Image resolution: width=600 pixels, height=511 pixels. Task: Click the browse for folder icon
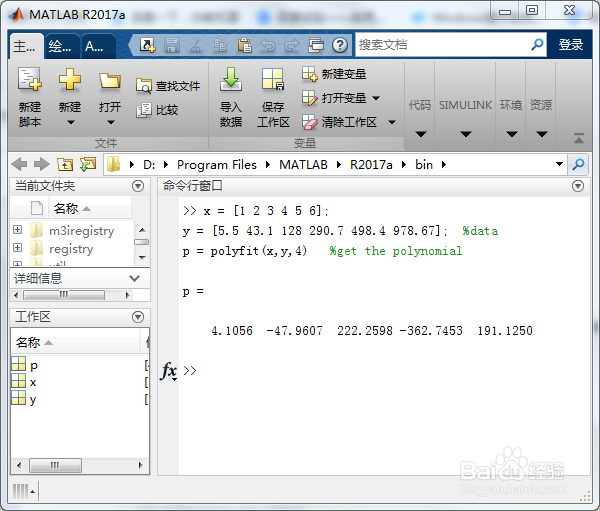point(88,164)
